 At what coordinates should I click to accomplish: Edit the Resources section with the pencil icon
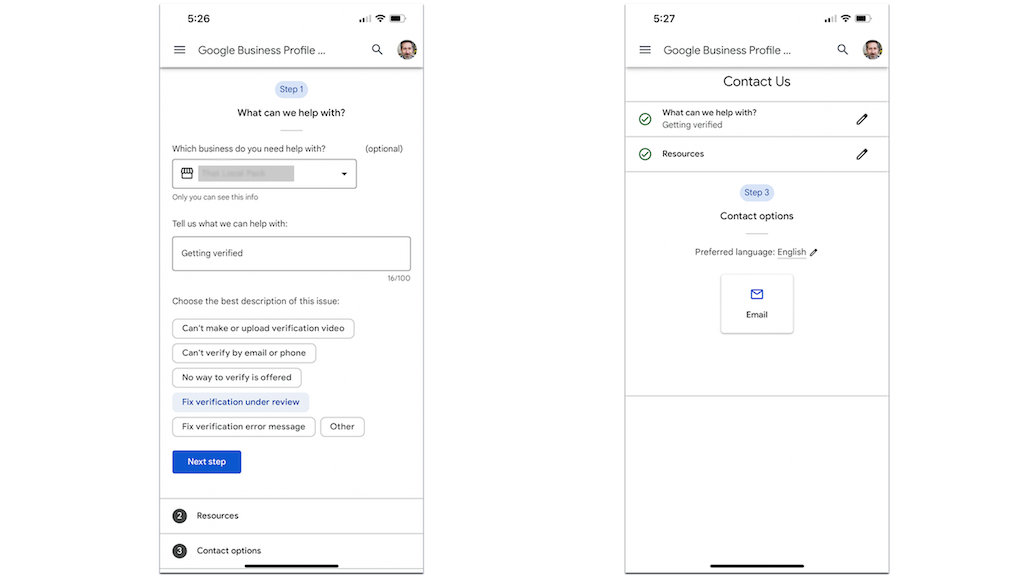click(x=862, y=153)
